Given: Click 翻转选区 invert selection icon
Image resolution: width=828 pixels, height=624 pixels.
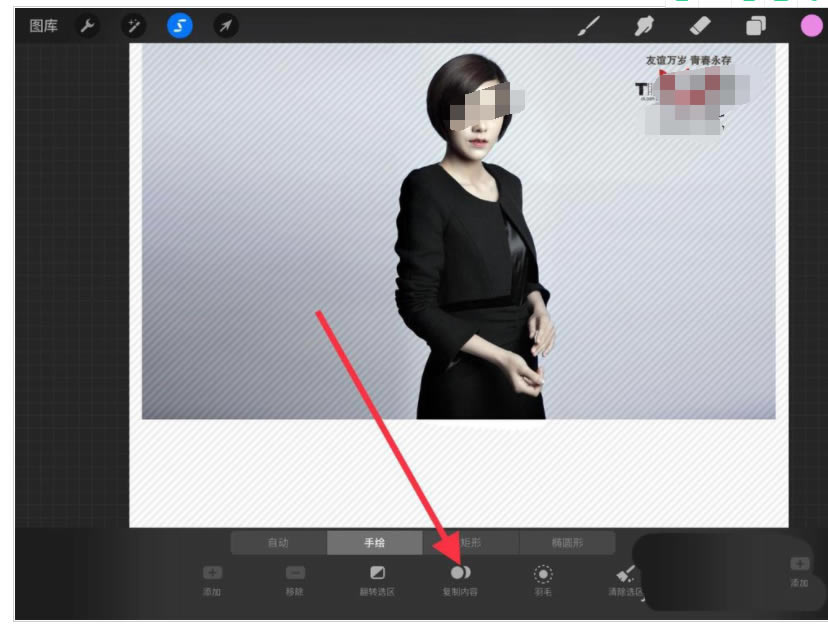Looking at the screenshot, I should click(378, 573).
